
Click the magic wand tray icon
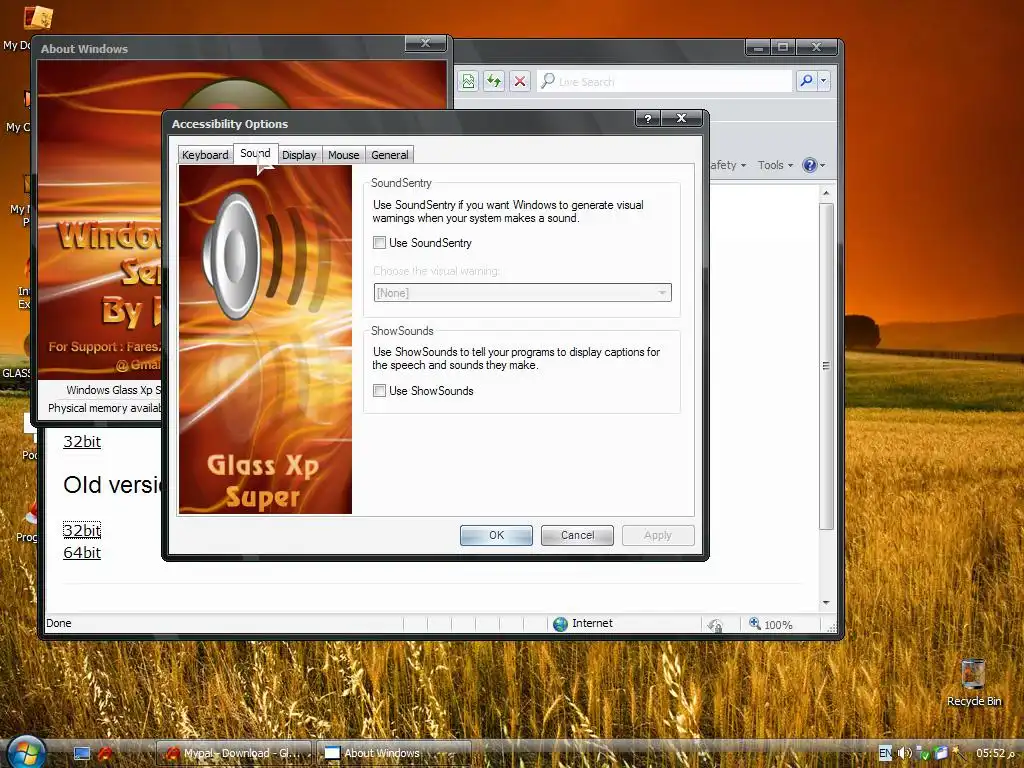(958, 753)
